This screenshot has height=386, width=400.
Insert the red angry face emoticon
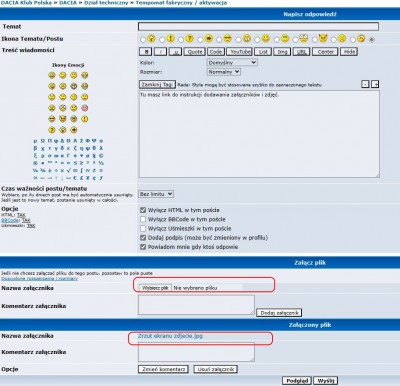(x=85, y=108)
